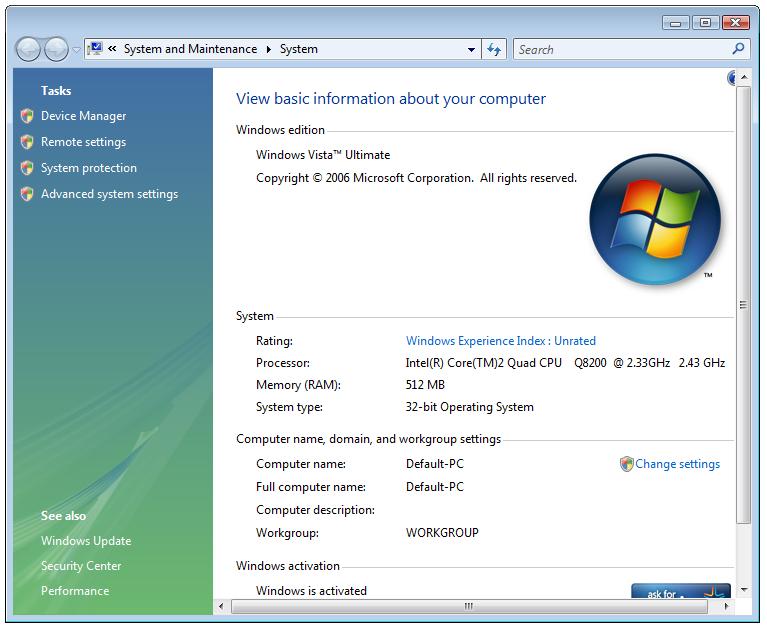Viewport: 767px width, 630px height.
Task: Click shield icon beside Advanced system settings
Action: tap(27, 194)
